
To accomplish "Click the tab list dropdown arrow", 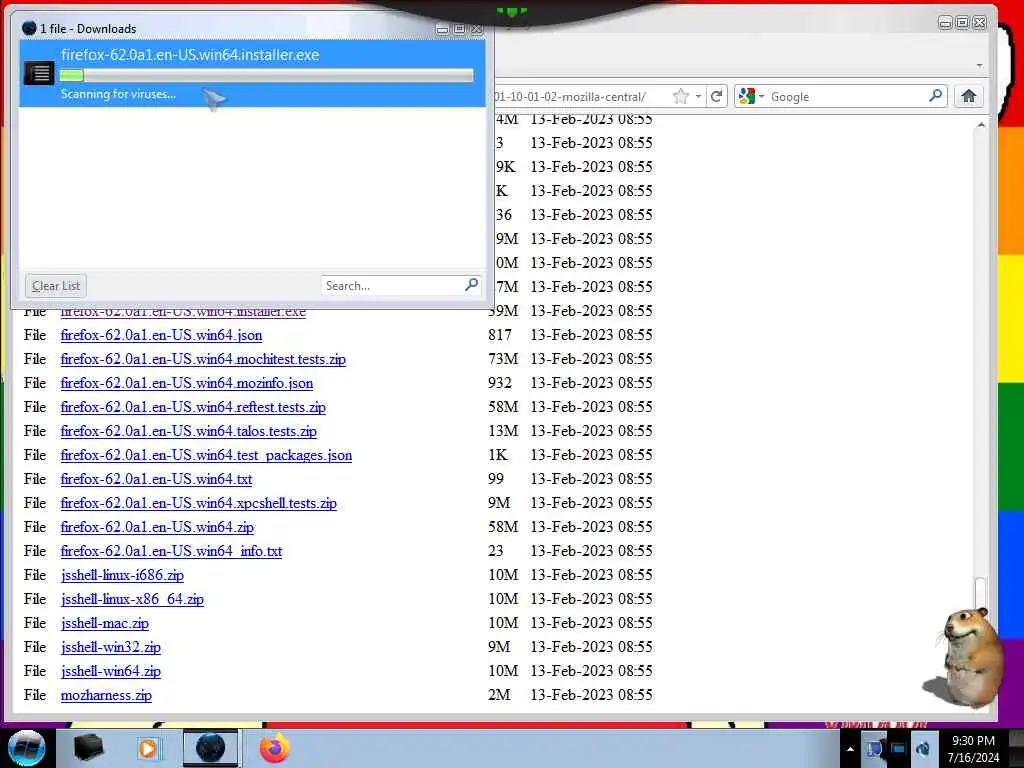I will point(979,65).
